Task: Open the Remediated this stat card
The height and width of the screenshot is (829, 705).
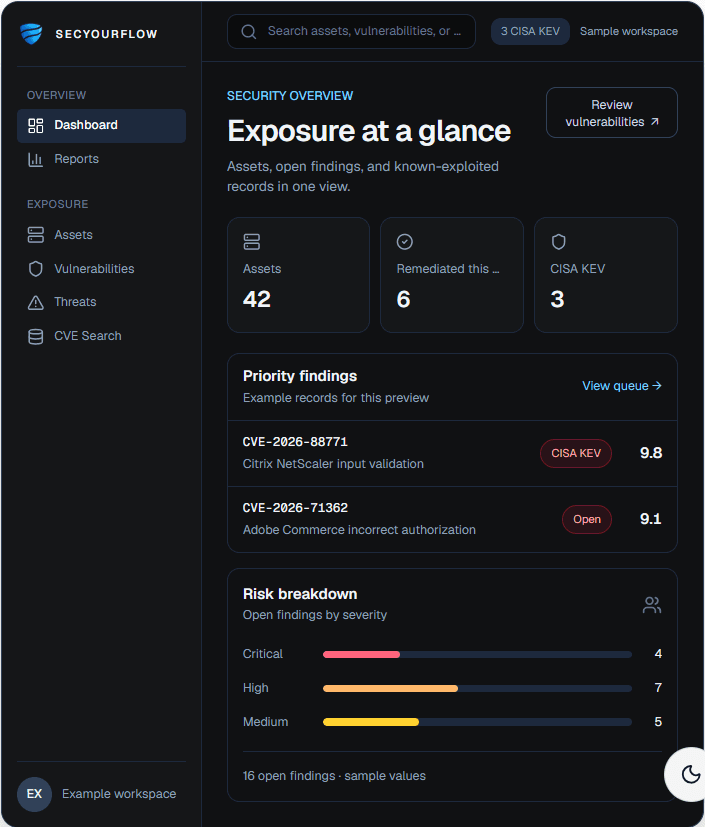Action: tap(452, 275)
